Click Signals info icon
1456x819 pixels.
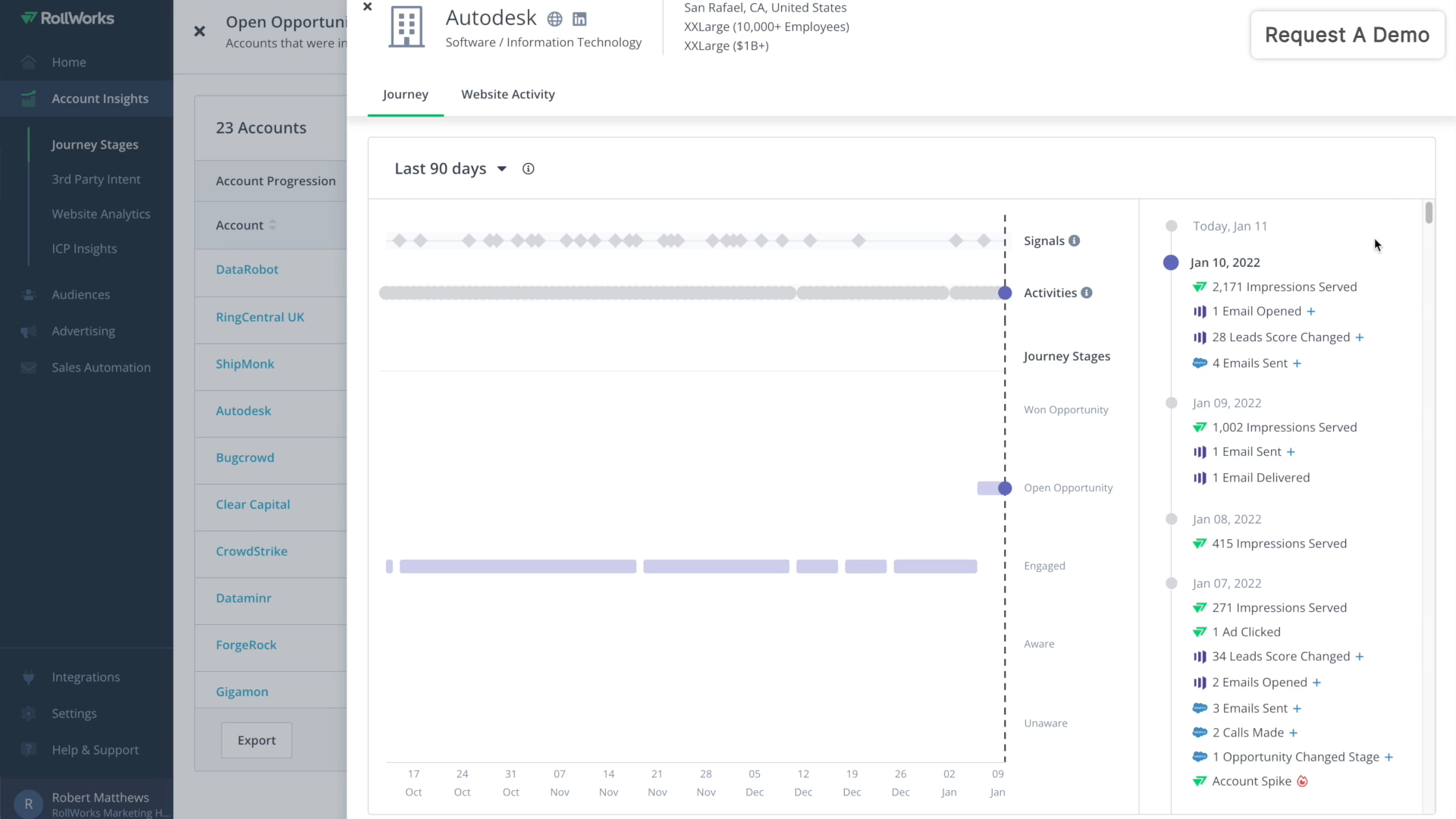[1075, 240]
